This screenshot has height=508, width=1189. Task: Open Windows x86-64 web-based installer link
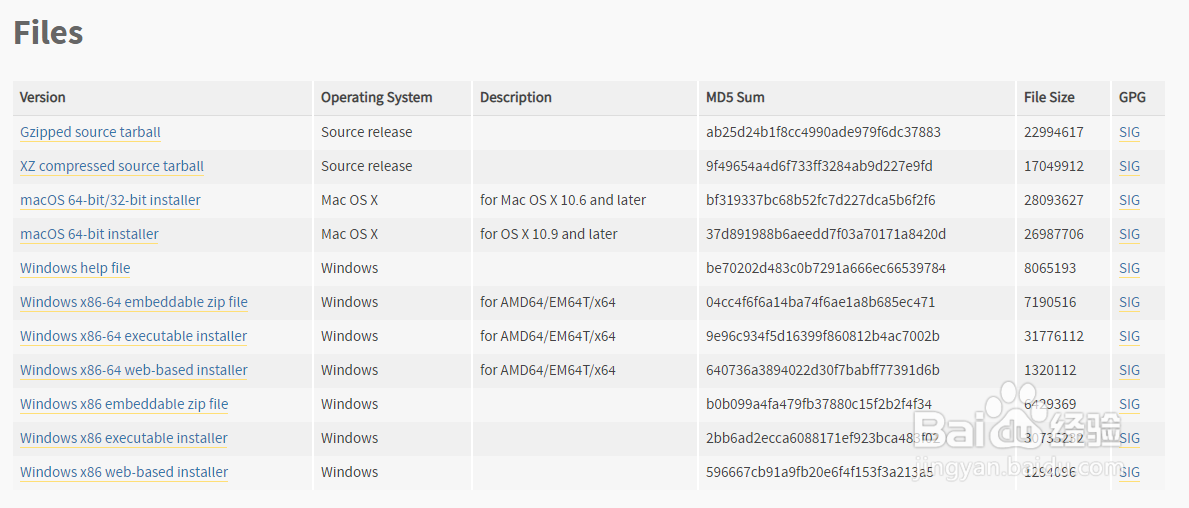pos(134,370)
